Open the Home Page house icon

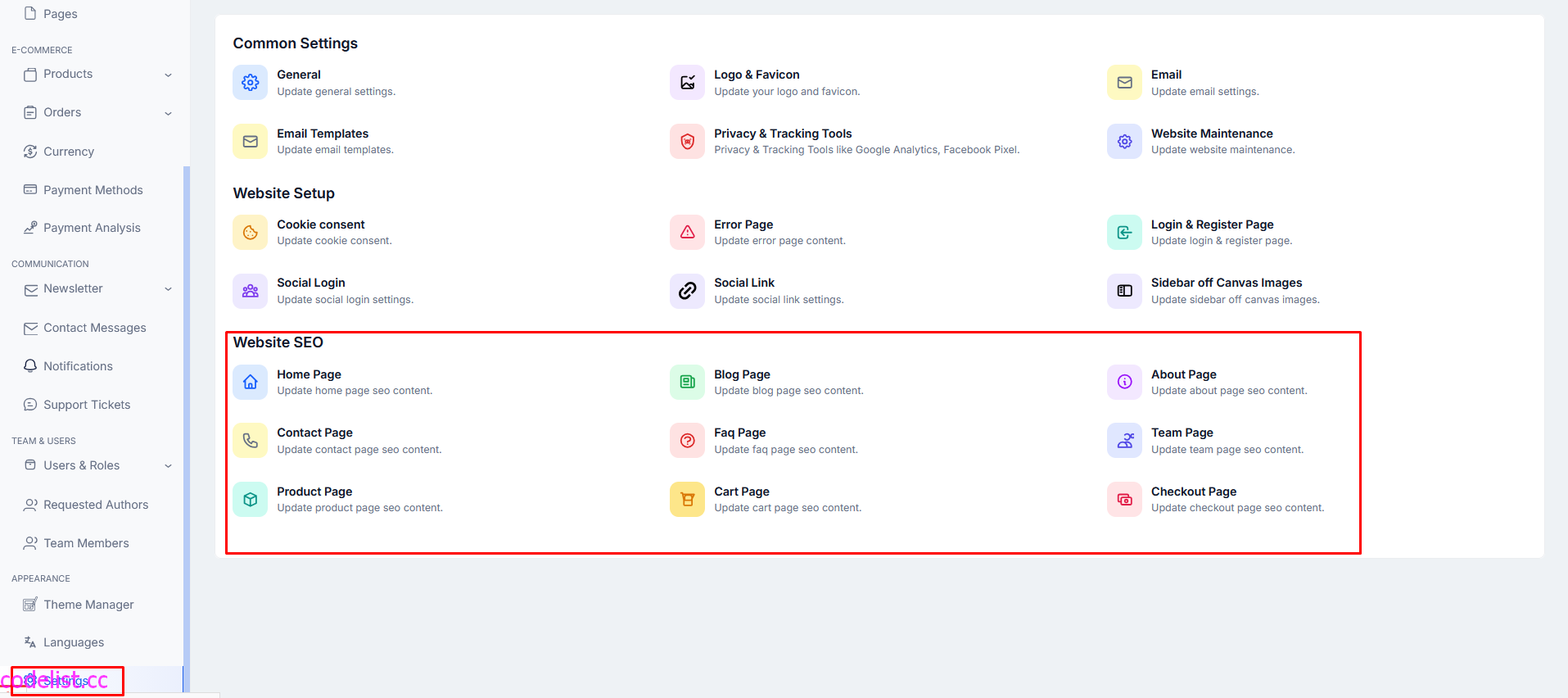click(x=250, y=383)
